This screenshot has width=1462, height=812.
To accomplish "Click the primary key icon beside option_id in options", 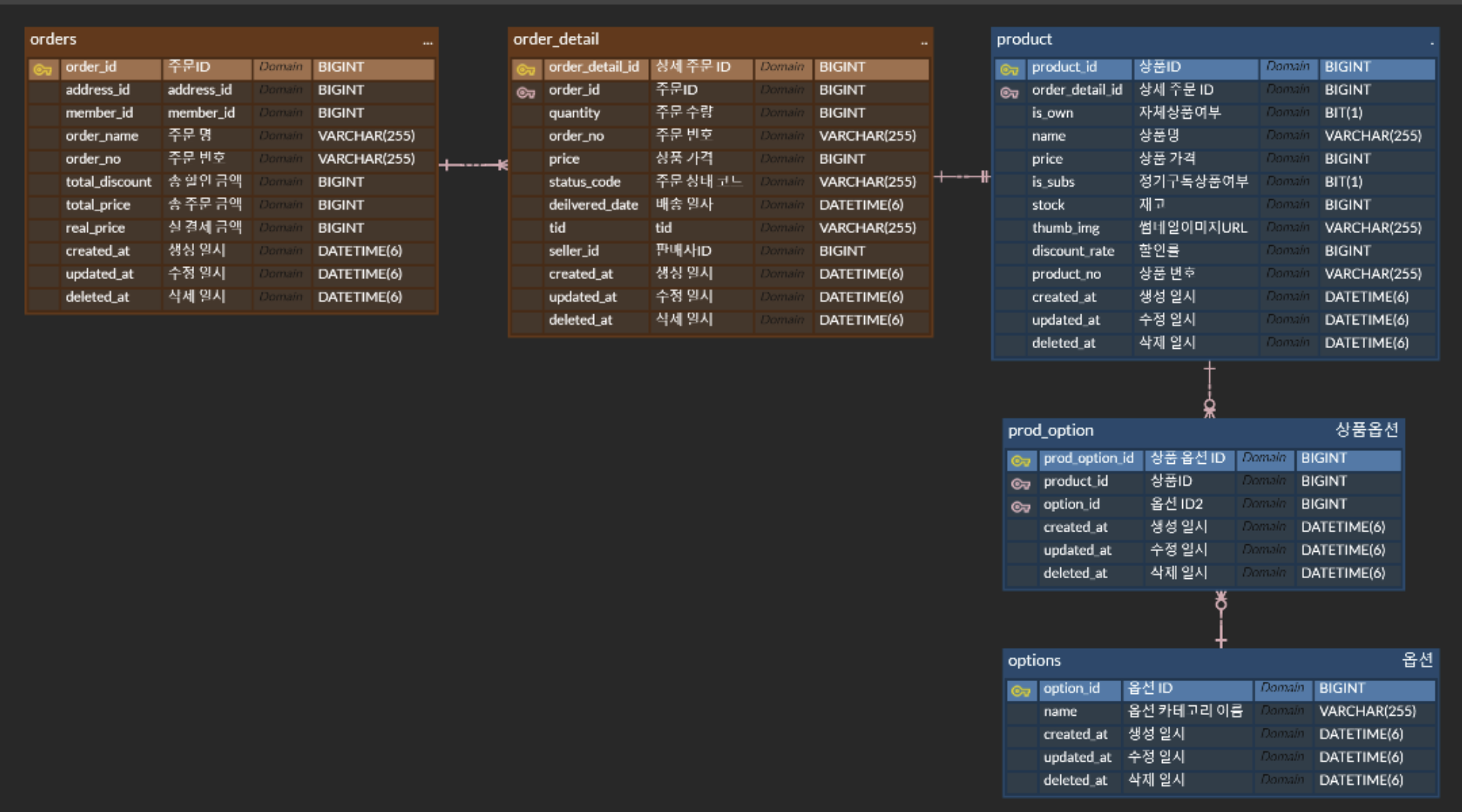I will click(1021, 690).
